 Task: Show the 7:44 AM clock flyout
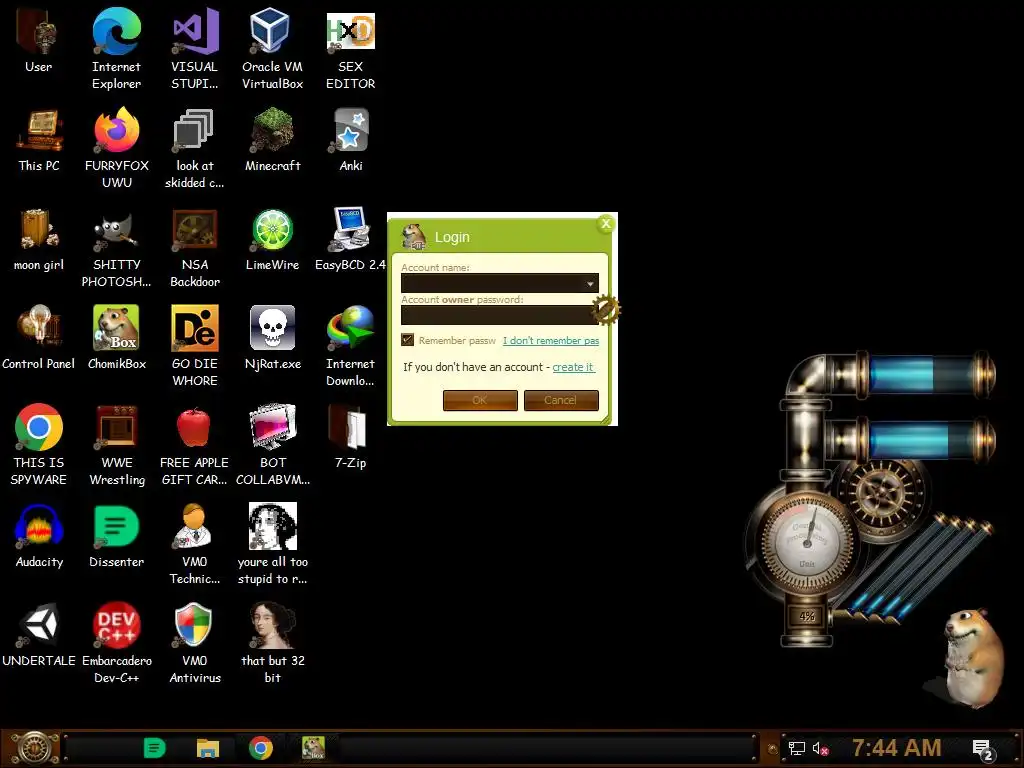896,748
